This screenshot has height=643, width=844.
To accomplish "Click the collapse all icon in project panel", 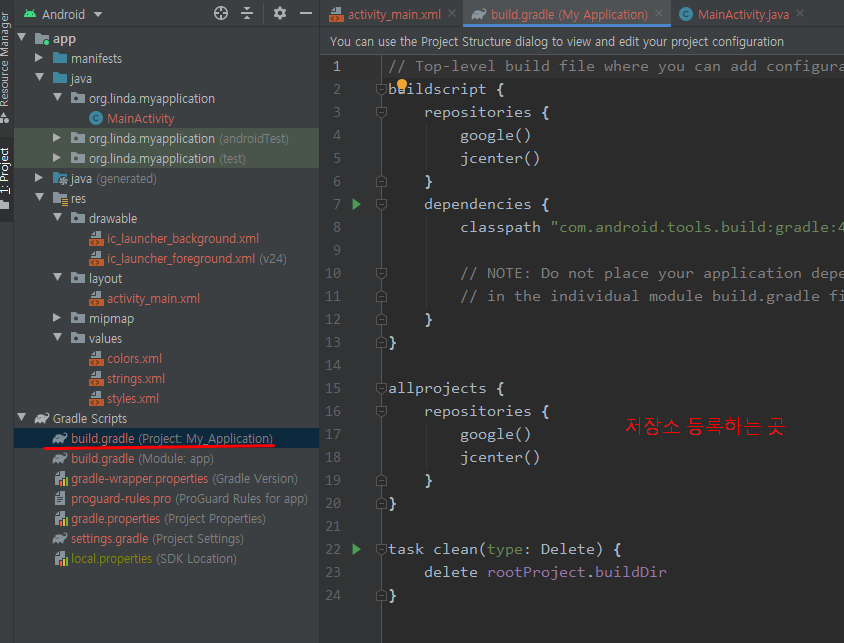I will pyautogui.click(x=247, y=13).
